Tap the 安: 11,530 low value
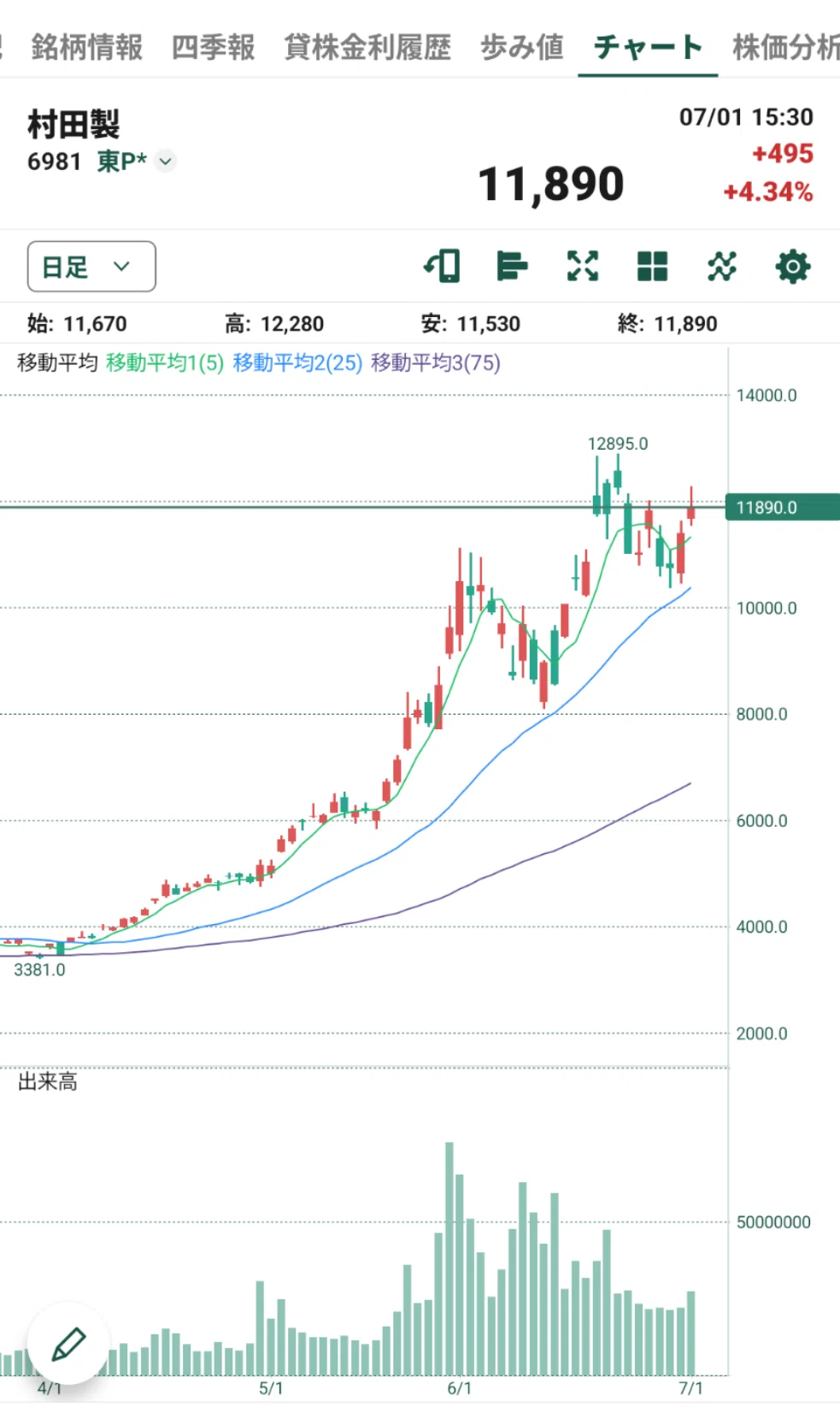Image resolution: width=840 pixels, height=1407 pixels. tap(471, 324)
